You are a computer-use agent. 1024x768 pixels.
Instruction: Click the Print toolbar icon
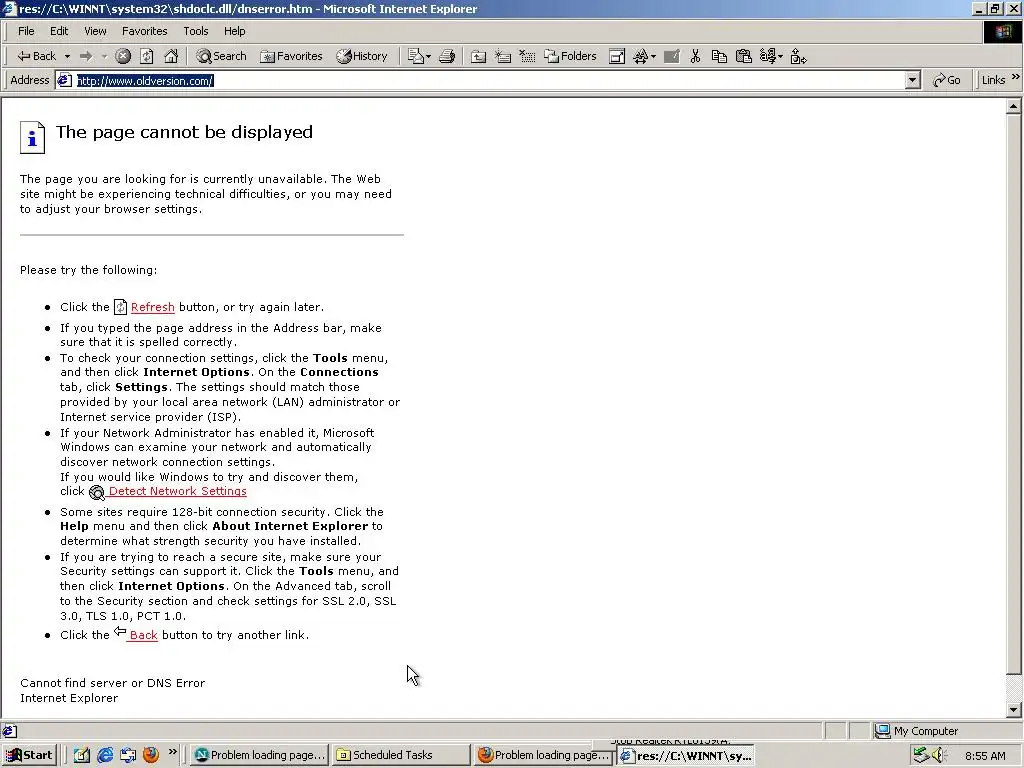[x=447, y=56]
